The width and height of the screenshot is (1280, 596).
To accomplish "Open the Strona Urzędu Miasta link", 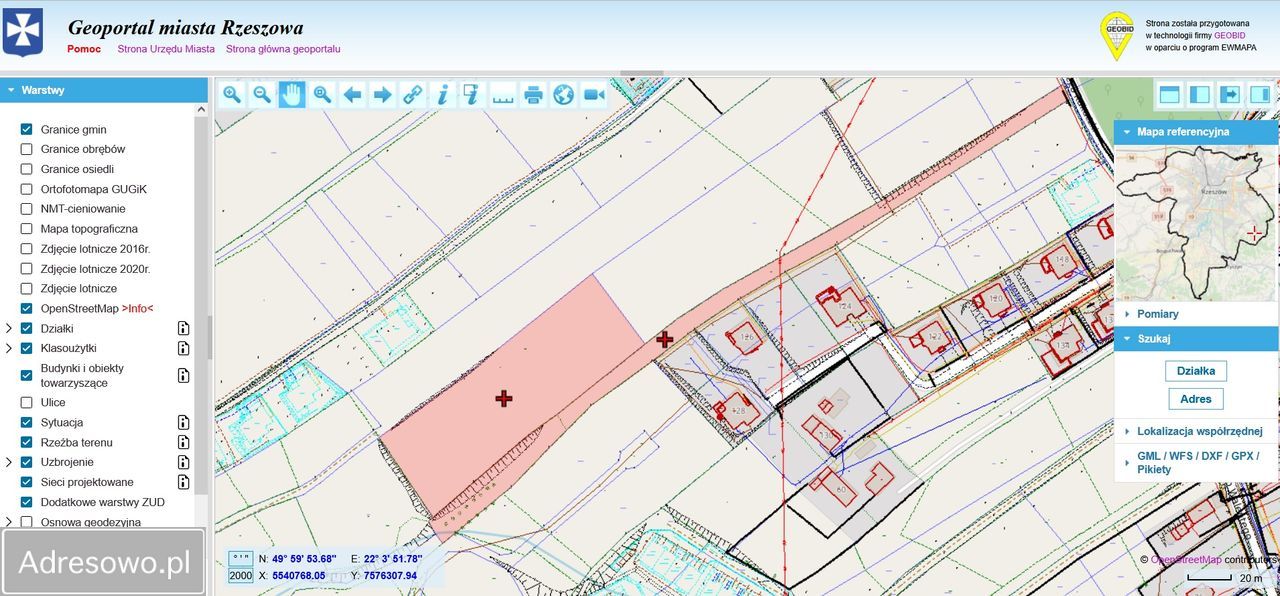I will coord(166,49).
